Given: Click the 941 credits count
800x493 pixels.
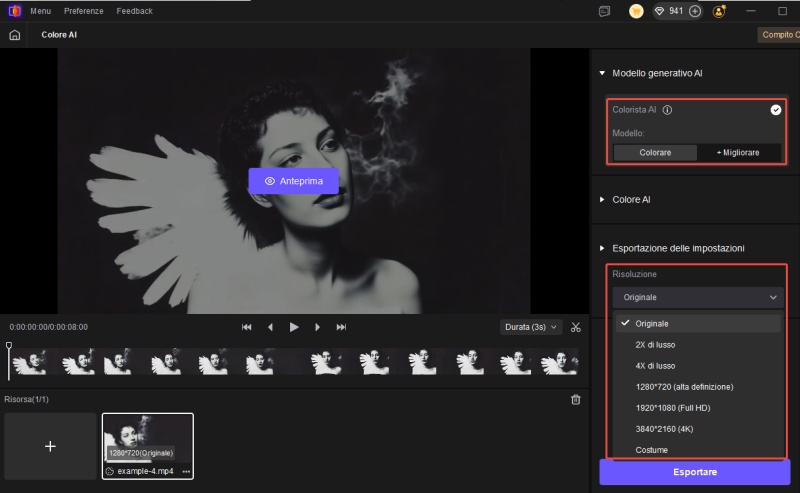Looking at the screenshot, I should click(x=676, y=11).
